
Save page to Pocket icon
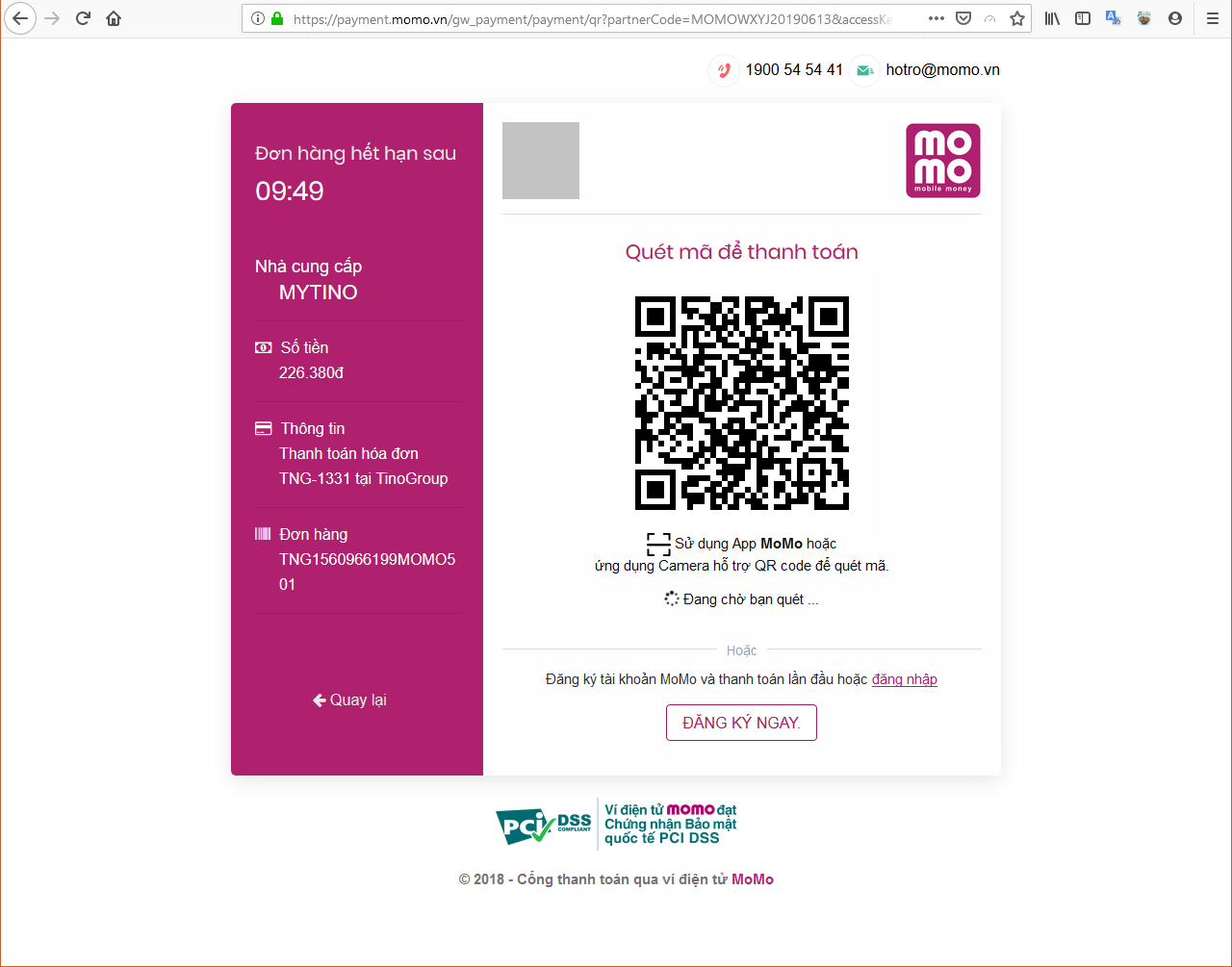tap(963, 18)
